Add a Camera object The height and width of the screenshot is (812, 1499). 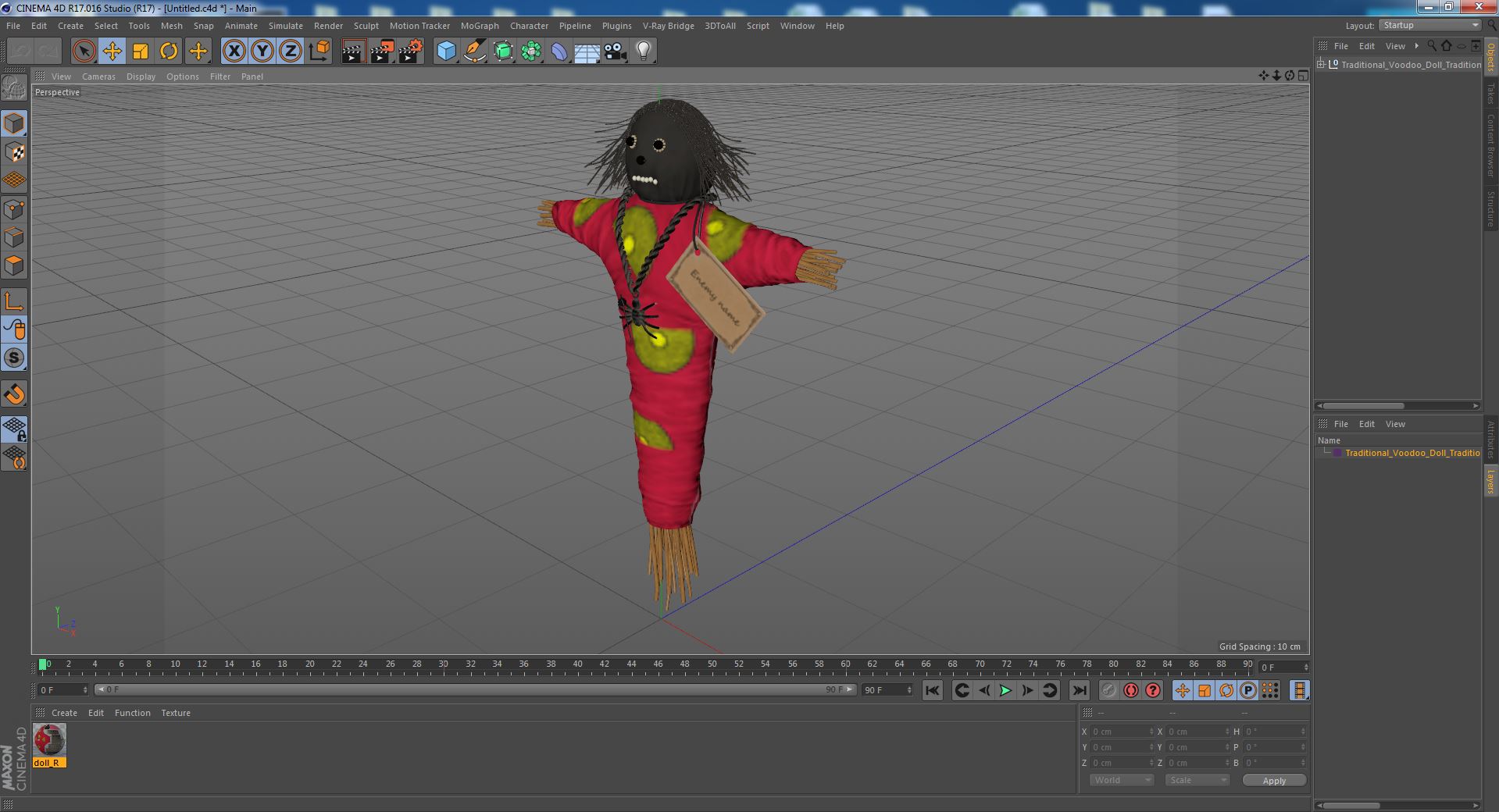coord(615,52)
